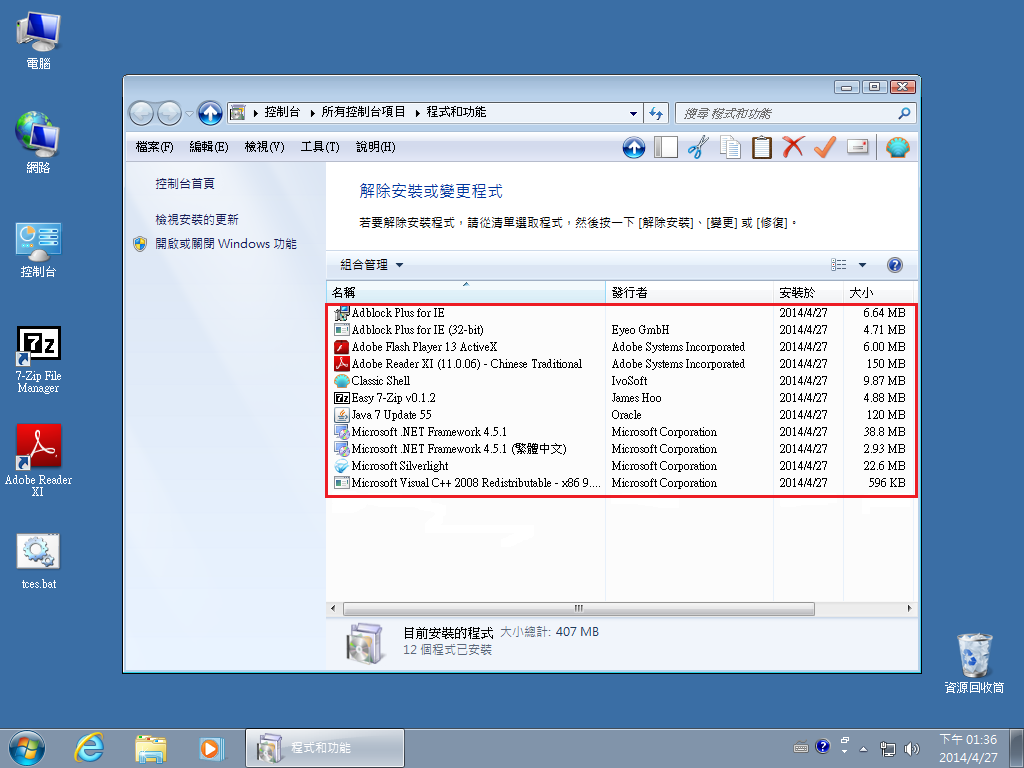Select the 電腦 desktop icon
This screenshot has height=768, width=1024.
pyautogui.click(x=39, y=40)
